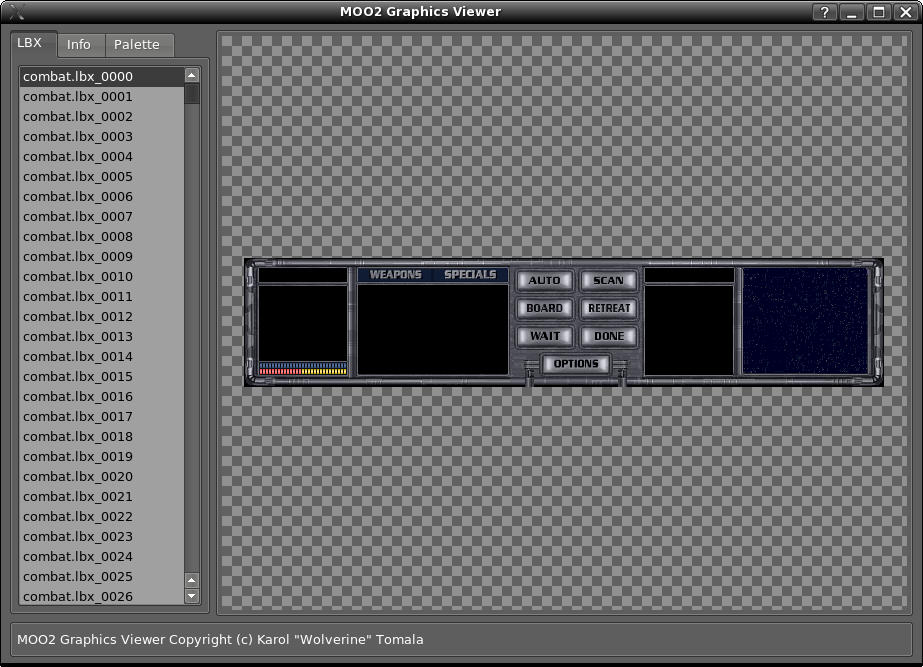Open combat.lbx_0011 graphic
This screenshot has width=923, height=667.
102,297
